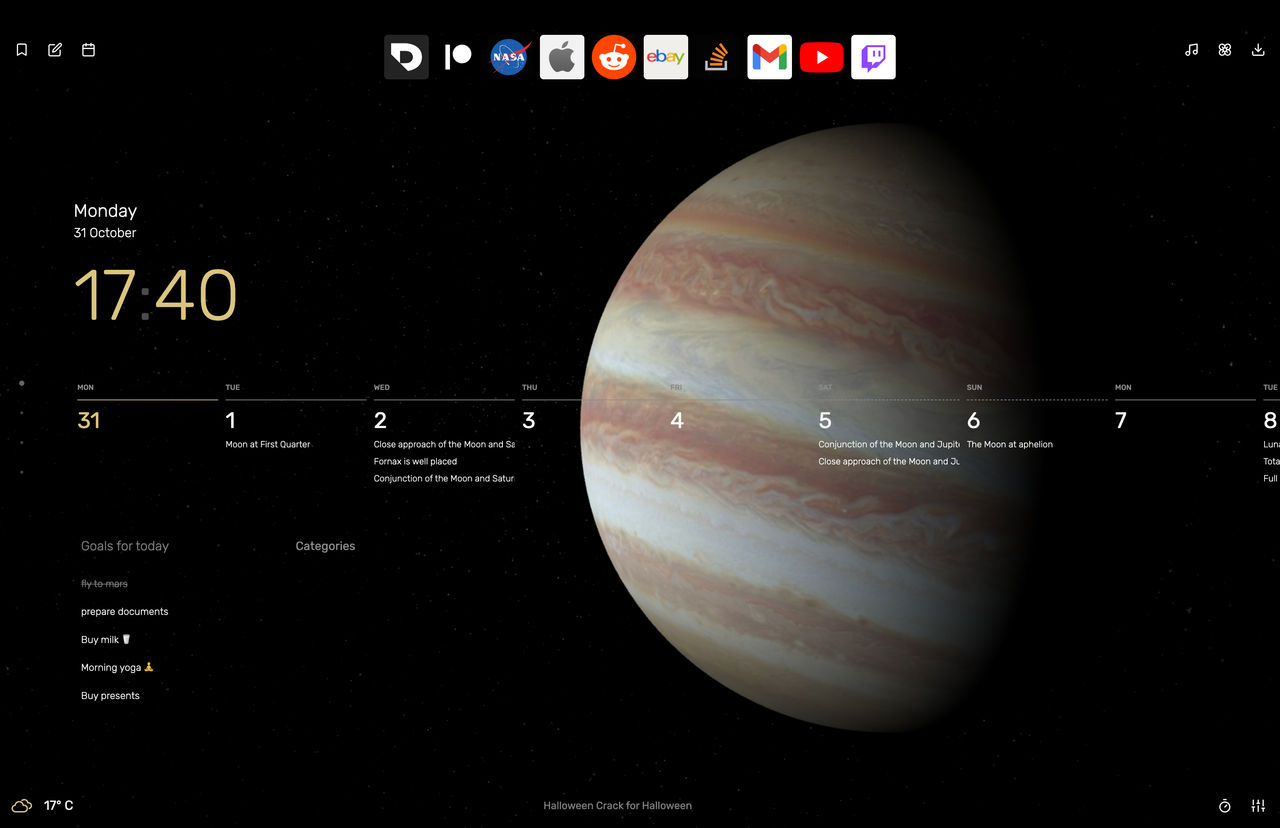Uncheck the completed 'fly to mars' goal
Screen dimensions: 1280x828
coord(103,583)
